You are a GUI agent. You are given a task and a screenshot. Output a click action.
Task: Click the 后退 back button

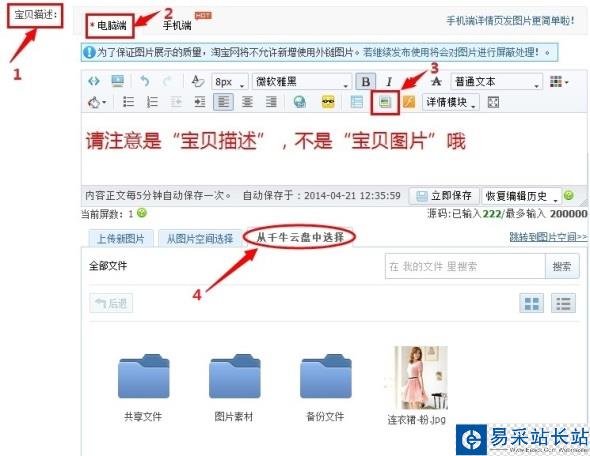pyautogui.click(x=111, y=303)
